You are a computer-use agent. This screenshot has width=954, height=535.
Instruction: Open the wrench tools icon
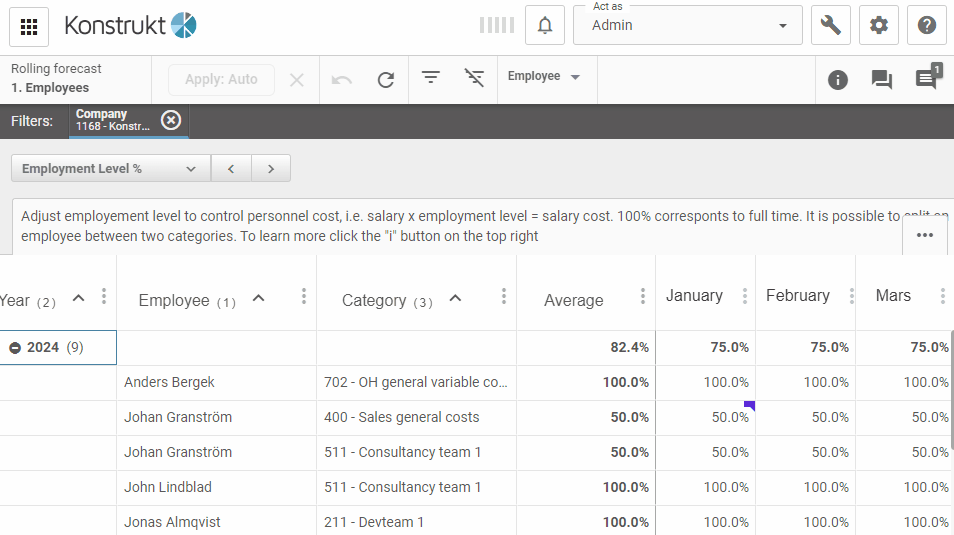(830, 26)
